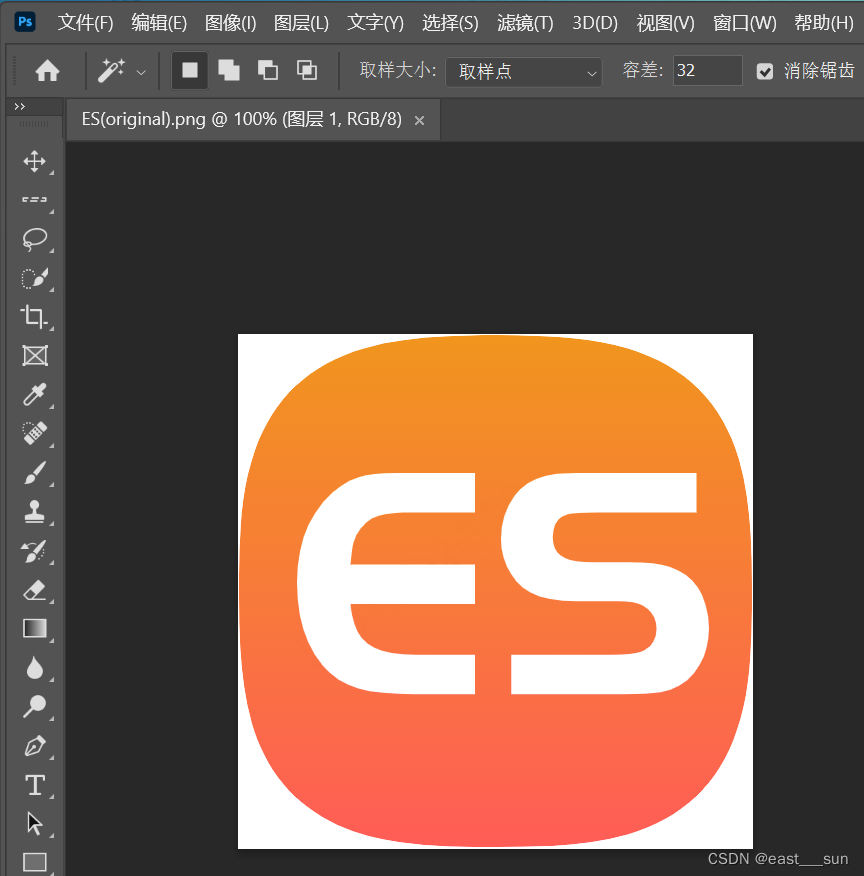The height and width of the screenshot is (876, 864).
Task: Select the Spot Healing Brush tool
Action: 34,433
